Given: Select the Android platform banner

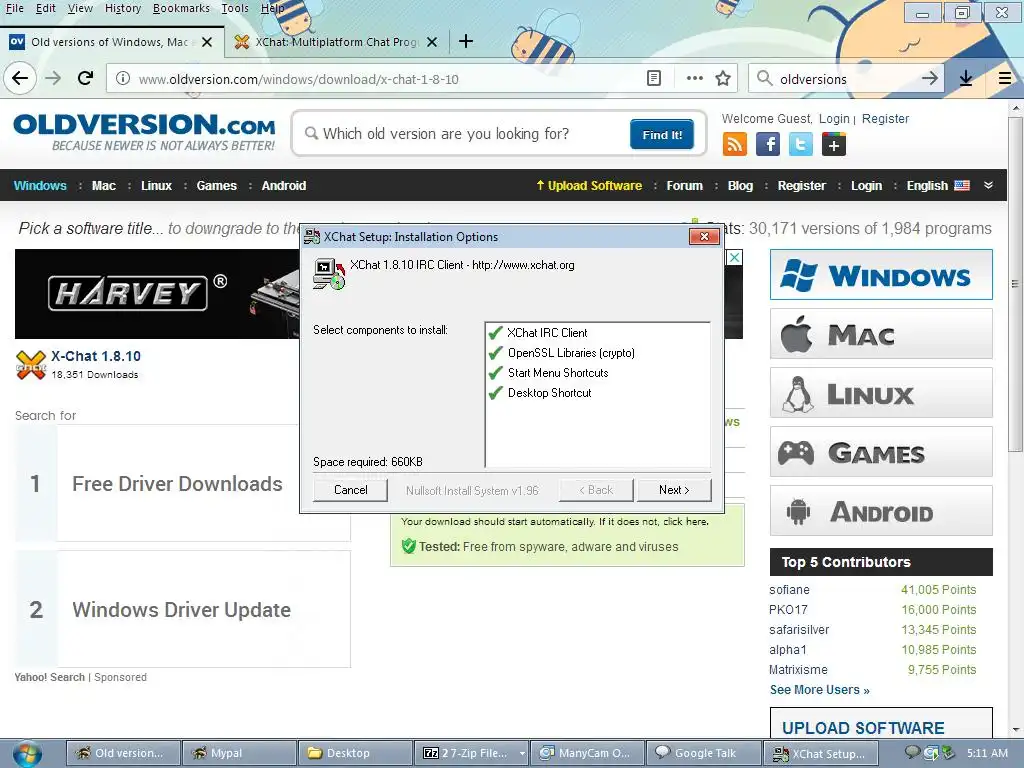Looking at the screenshot, I should (881, 510).
